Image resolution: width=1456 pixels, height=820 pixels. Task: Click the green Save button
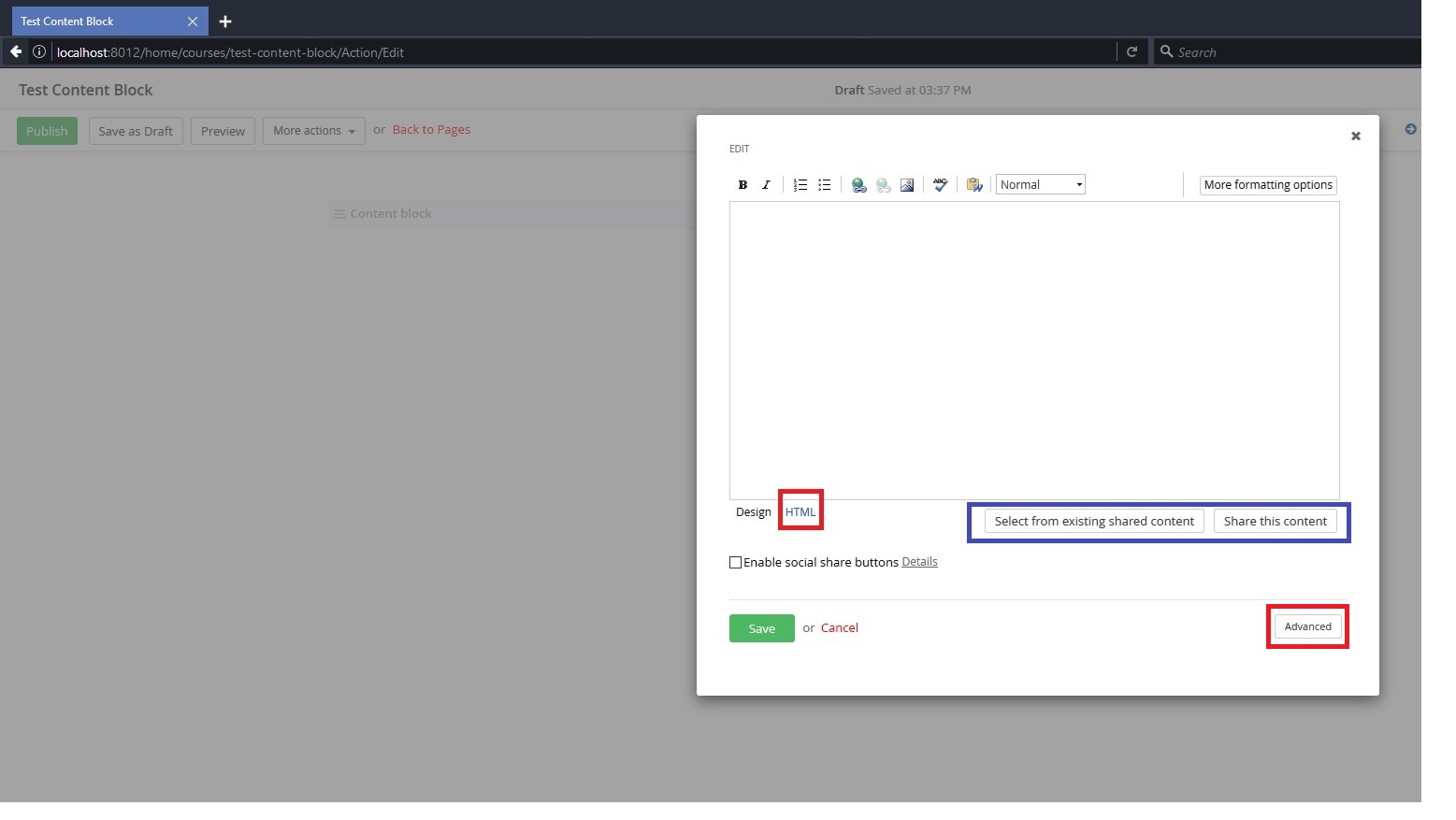pyautogui.click(x=762, y=628)
